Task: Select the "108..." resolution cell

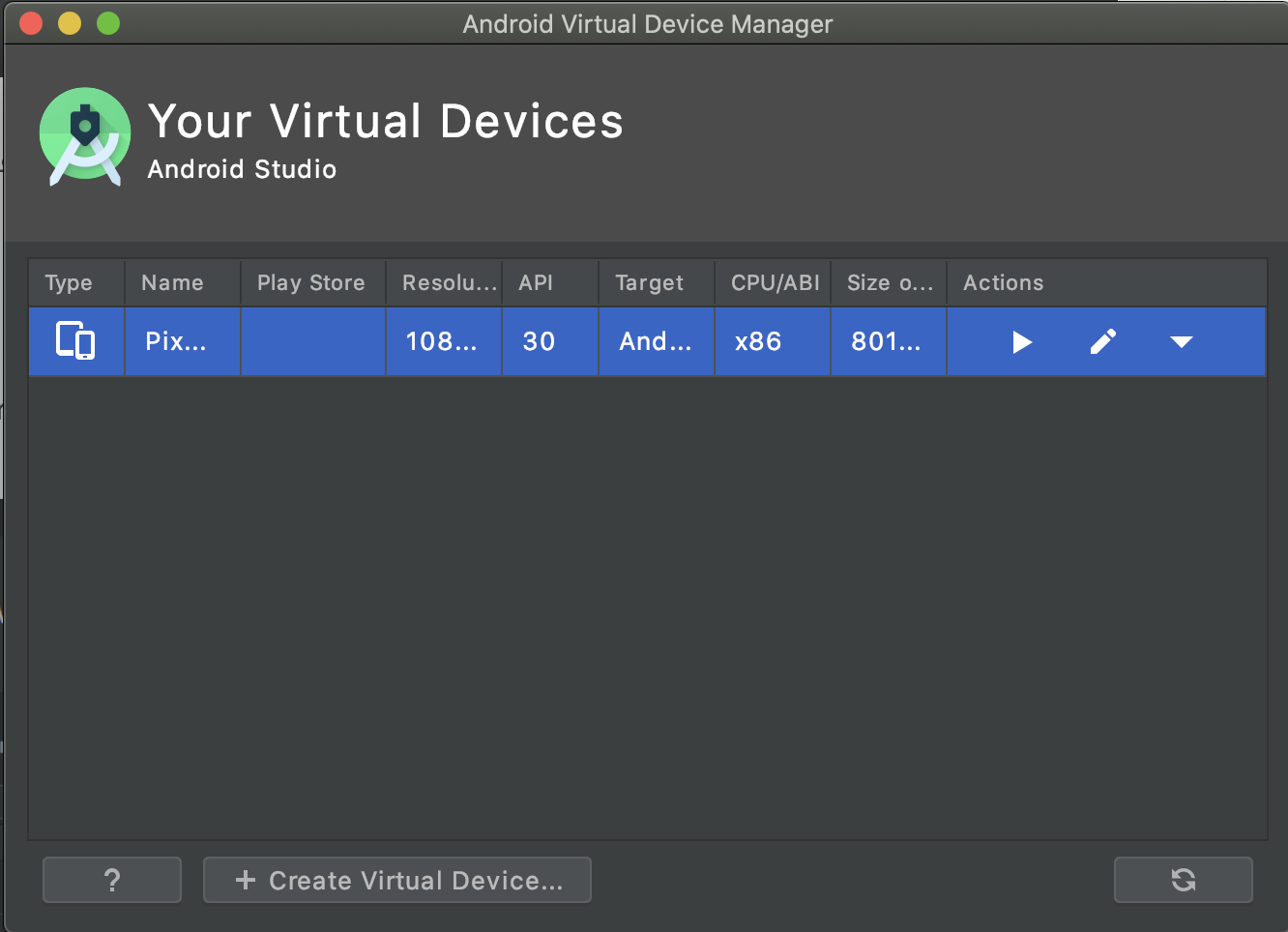Action: pos(444,341)
